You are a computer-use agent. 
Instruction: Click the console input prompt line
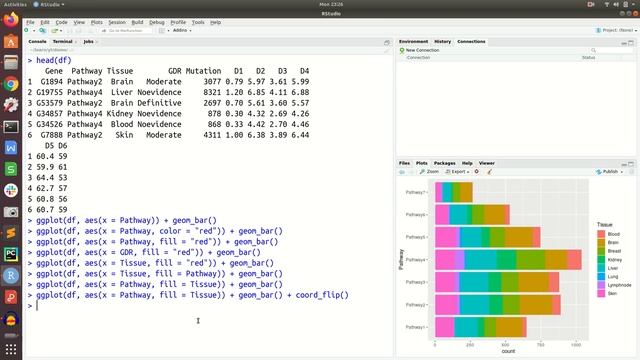tap(209, 306)
